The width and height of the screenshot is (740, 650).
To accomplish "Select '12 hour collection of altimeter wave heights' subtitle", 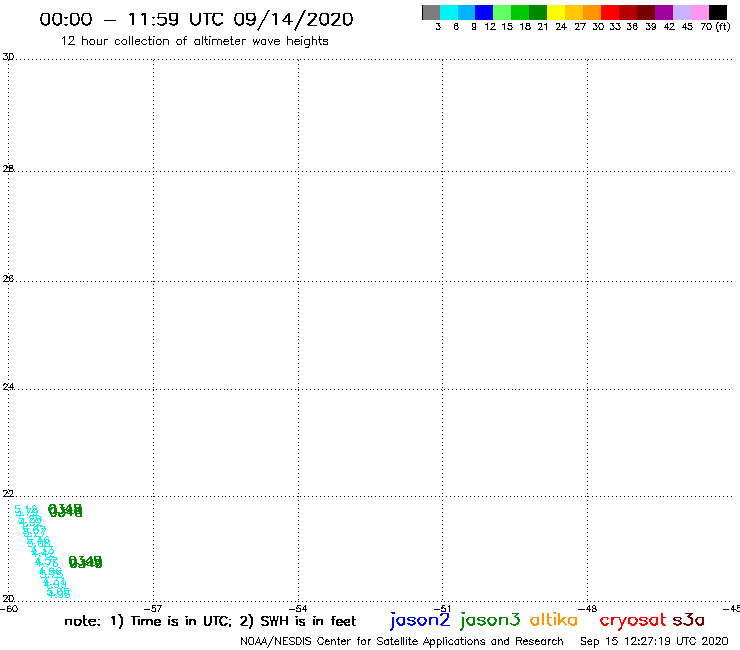I will 194,41.
